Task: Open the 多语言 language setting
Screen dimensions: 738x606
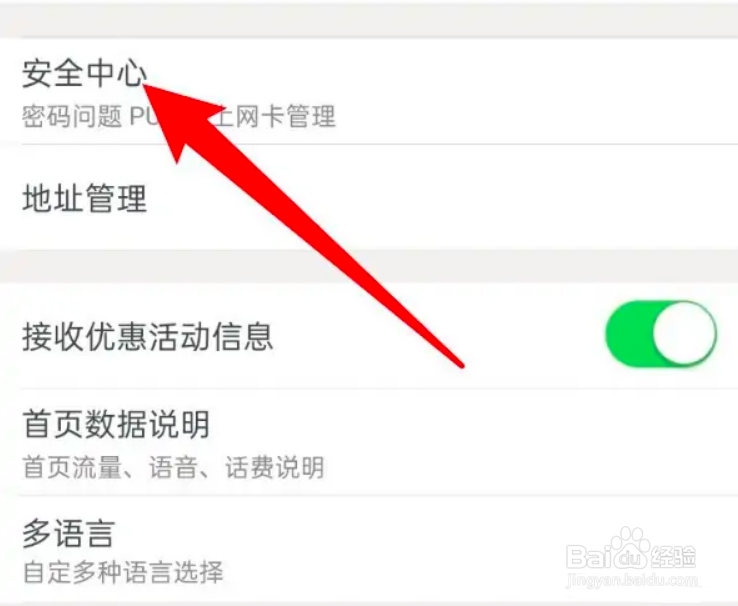Action: pyautogui.click(x=369, y=549)
